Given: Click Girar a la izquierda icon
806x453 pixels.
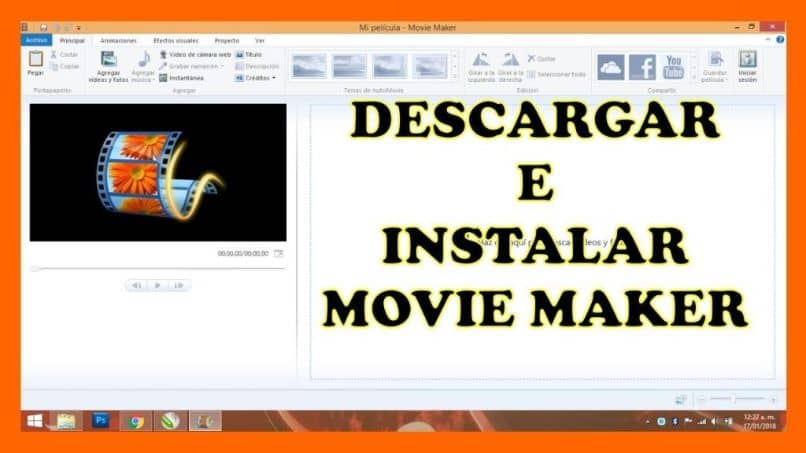Looking at the screenshot, I should coord(481,60).
